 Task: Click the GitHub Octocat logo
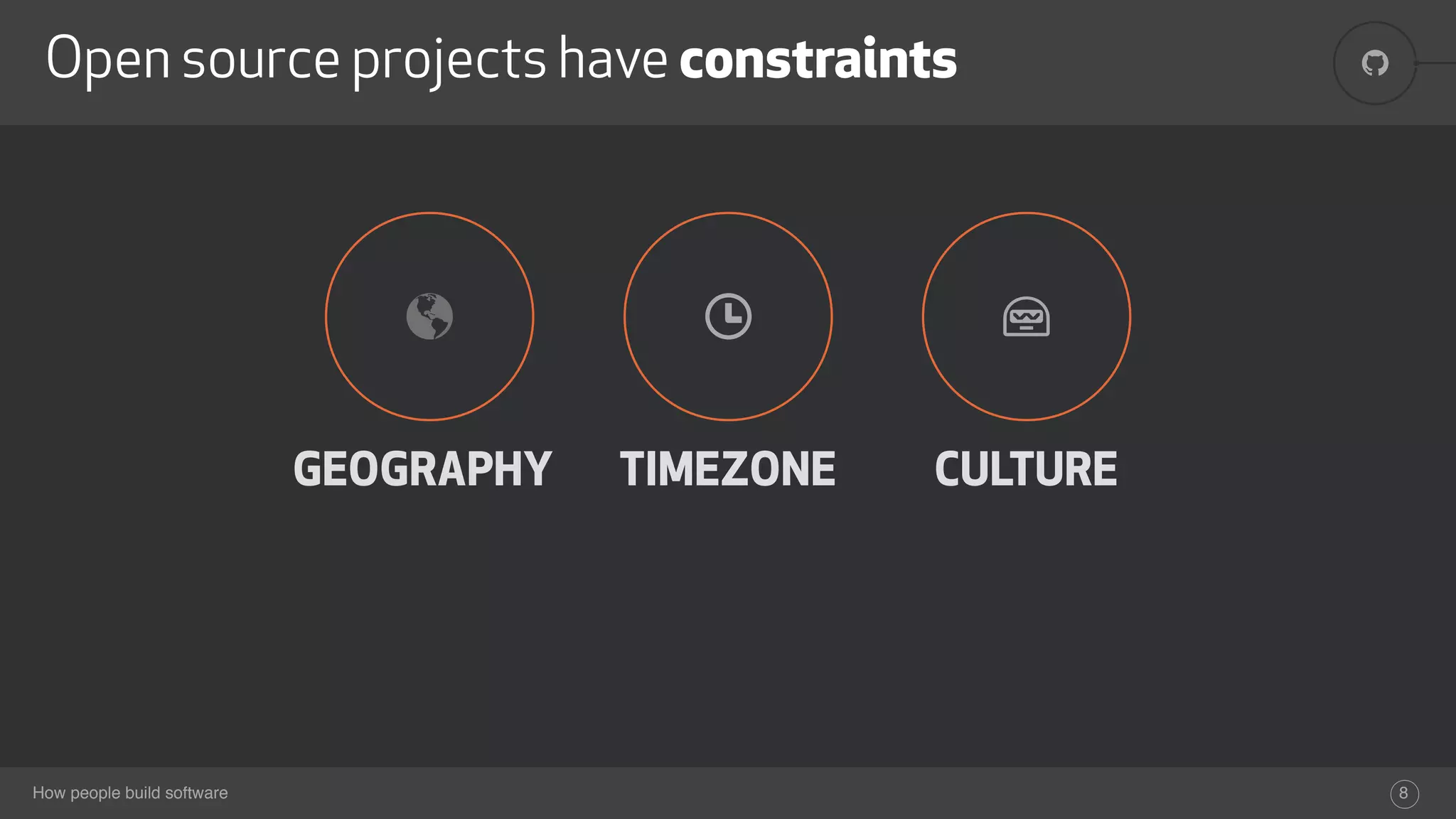[x=1375, y=63]
